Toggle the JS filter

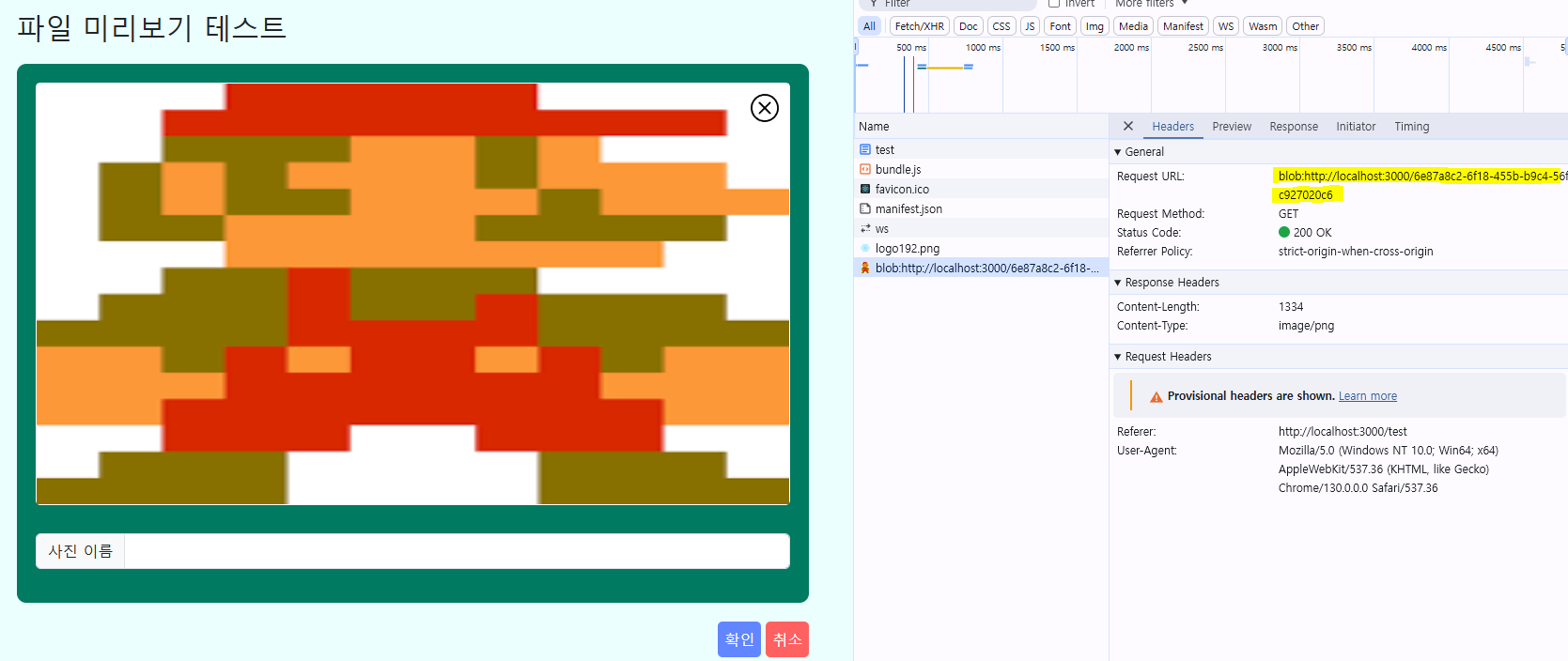pyautogui.click(x=1030, y=26)
